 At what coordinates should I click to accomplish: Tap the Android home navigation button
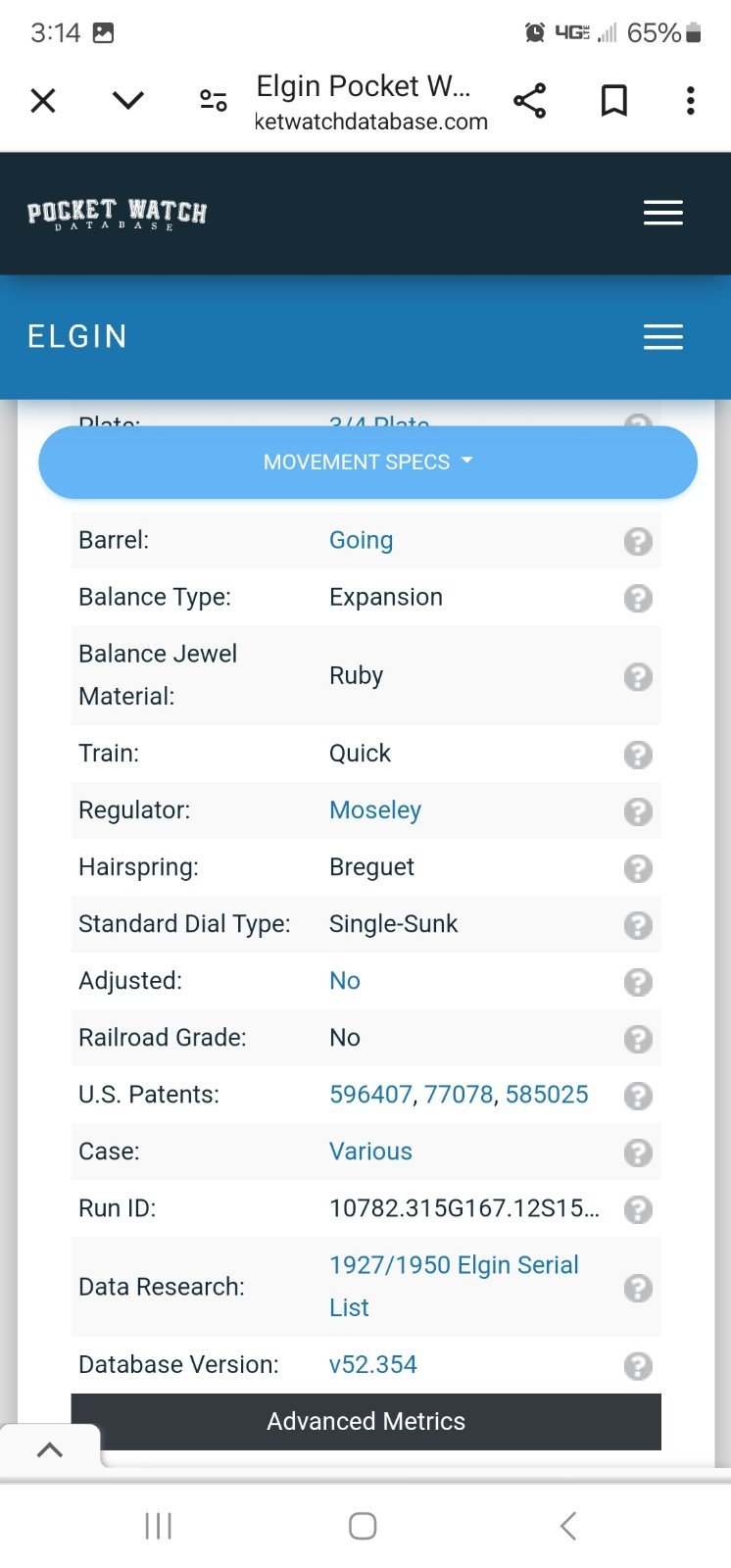[x=363, y=1526]
